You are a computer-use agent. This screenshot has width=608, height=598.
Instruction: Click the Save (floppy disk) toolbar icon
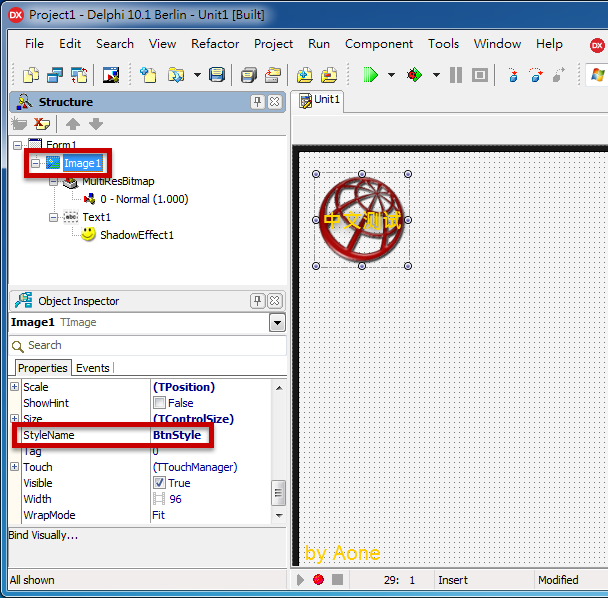[217, 75]
